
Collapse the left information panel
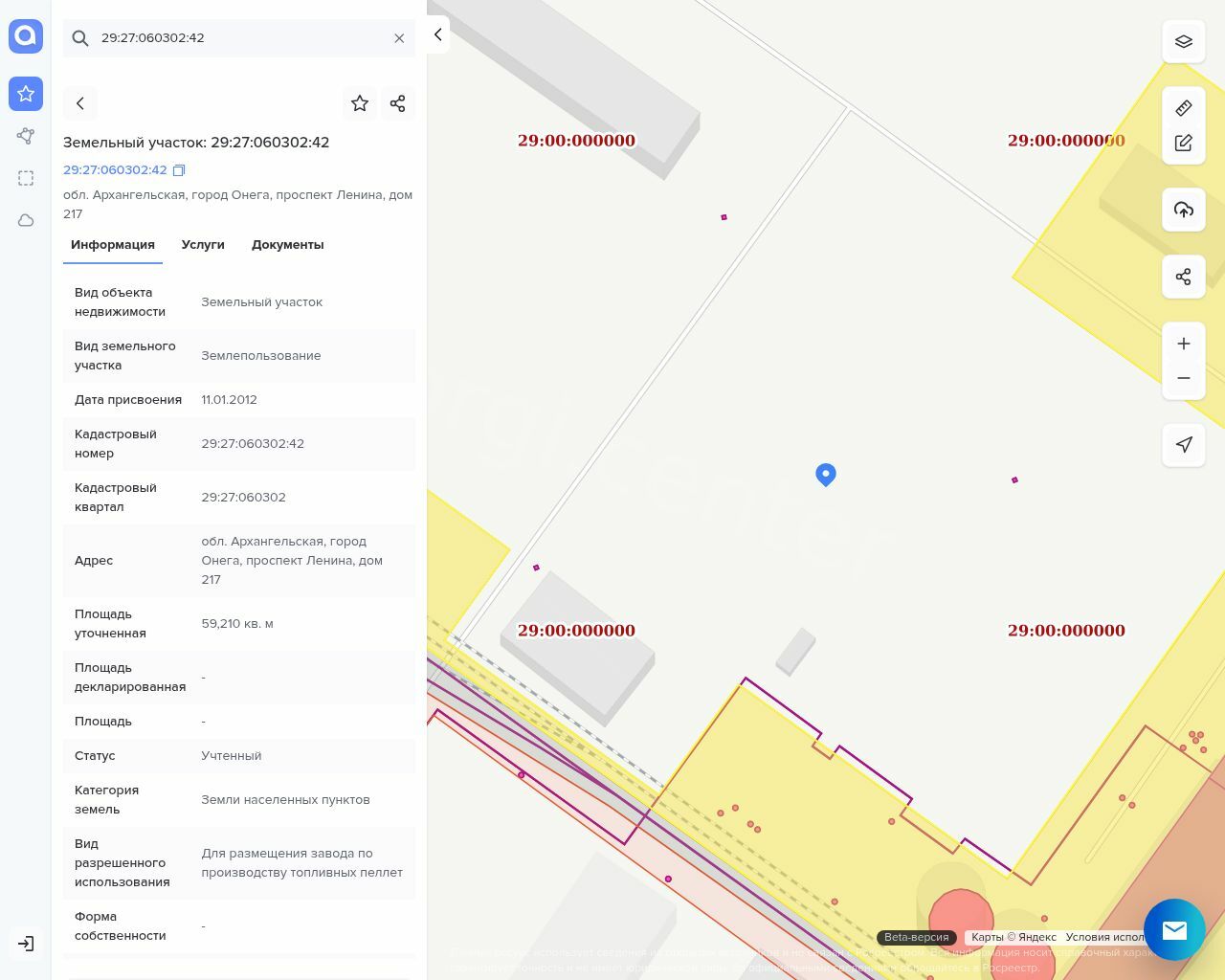click(437, 34)
